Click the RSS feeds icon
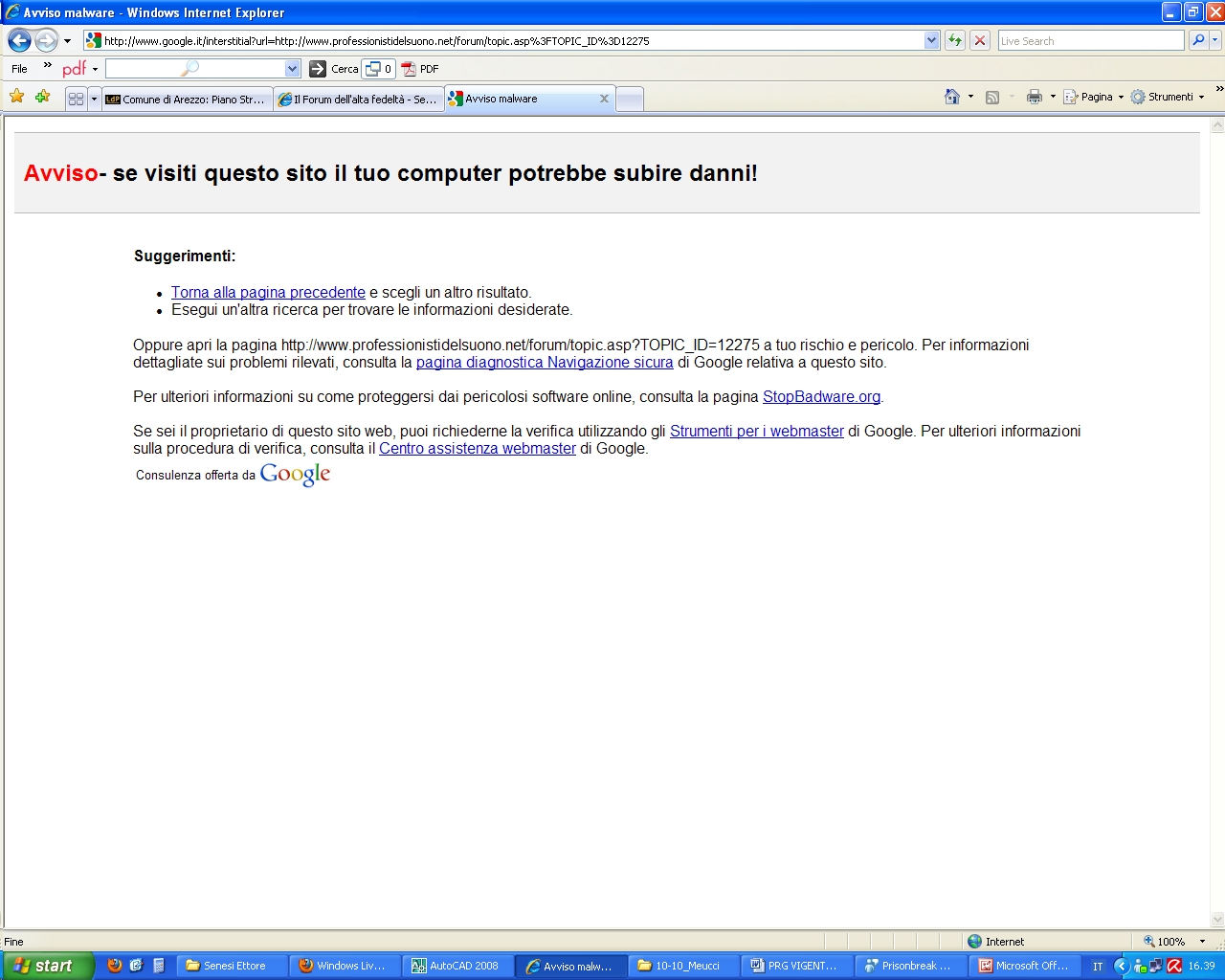The height and width of the screenshot is (980, 1225). click(992, 97)
